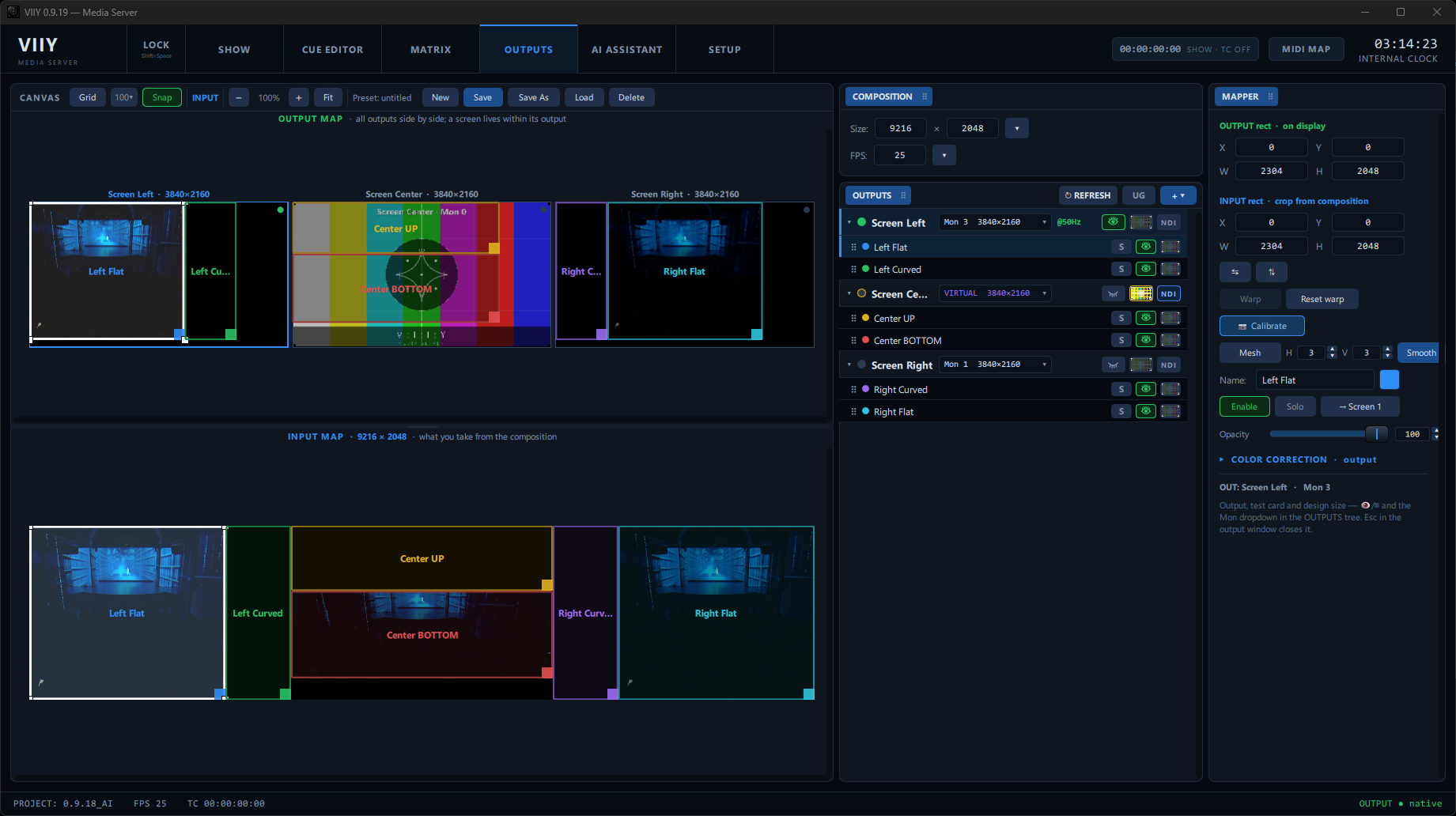This screenshot has width=1456, height=816.
Task: Click the REFRESH outputs button
Action: (1088, 195)
